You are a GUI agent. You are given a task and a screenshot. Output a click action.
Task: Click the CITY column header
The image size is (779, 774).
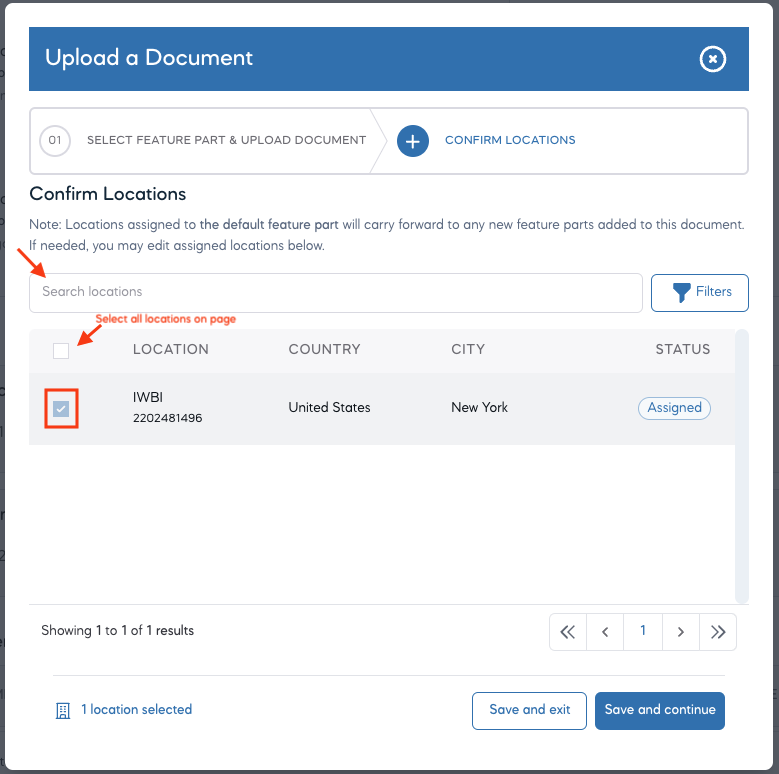click(x=468, y=349)
